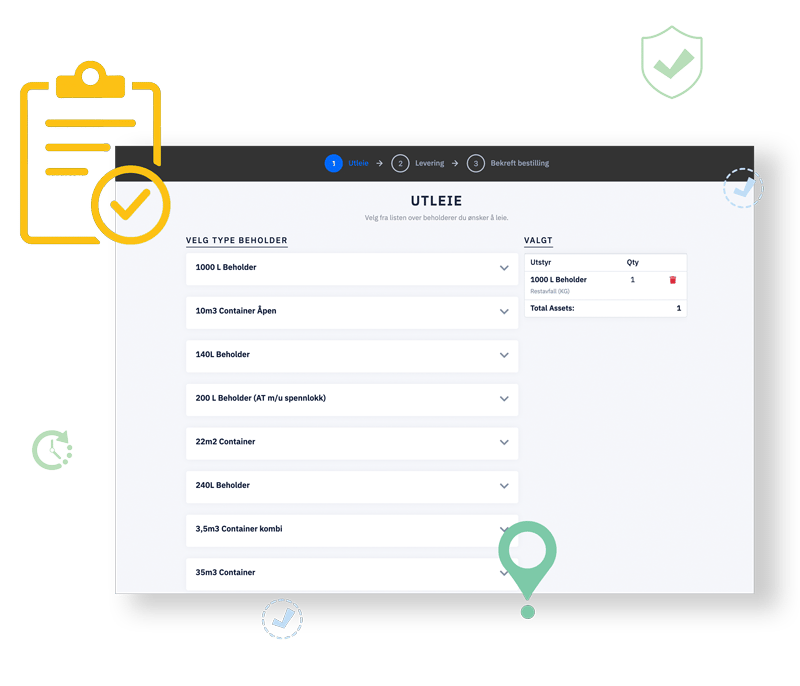Delete 1000 L Beholder with red trash icon
This screenshot has width=800, height=686.
point(672,280)
